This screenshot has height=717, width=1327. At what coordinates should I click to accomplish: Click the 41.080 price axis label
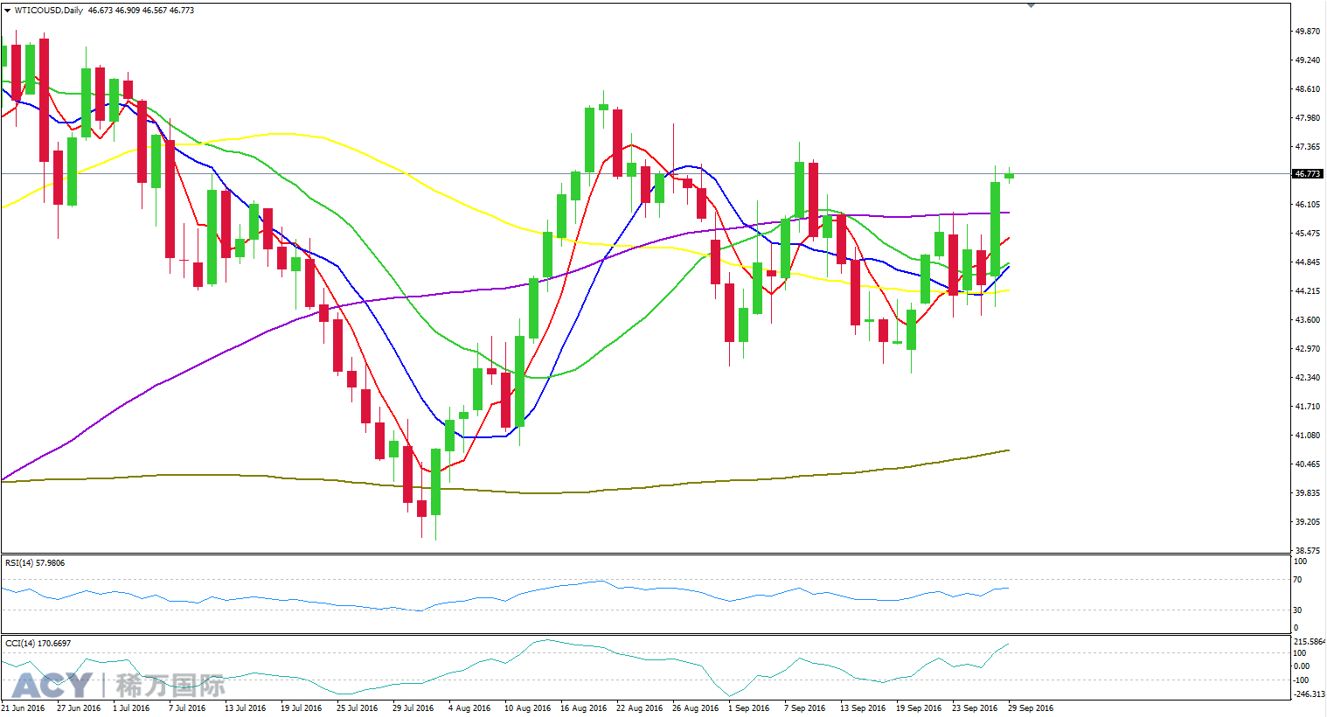(1306, 436)
